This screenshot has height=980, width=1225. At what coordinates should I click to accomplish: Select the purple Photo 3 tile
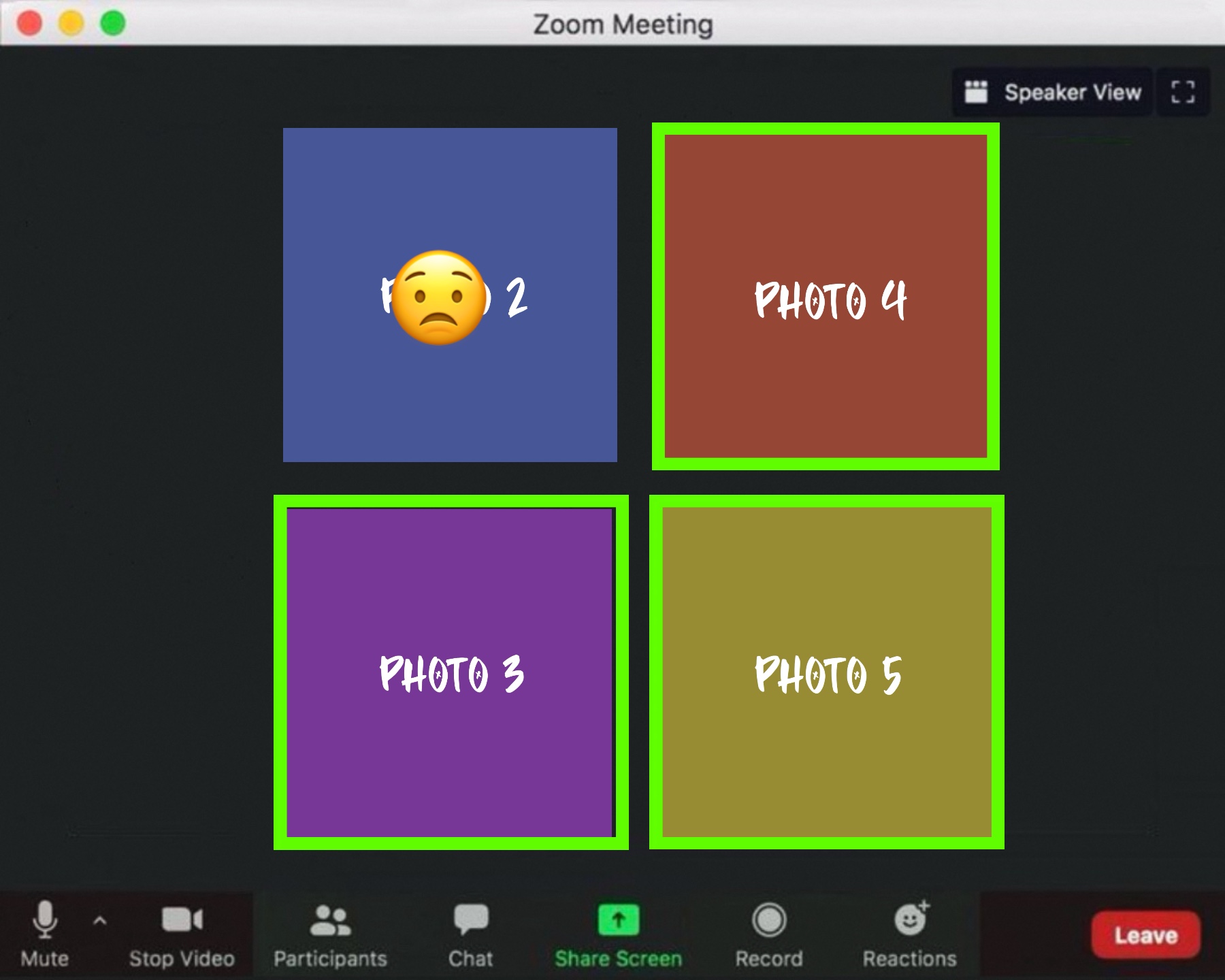coord(451,749)
